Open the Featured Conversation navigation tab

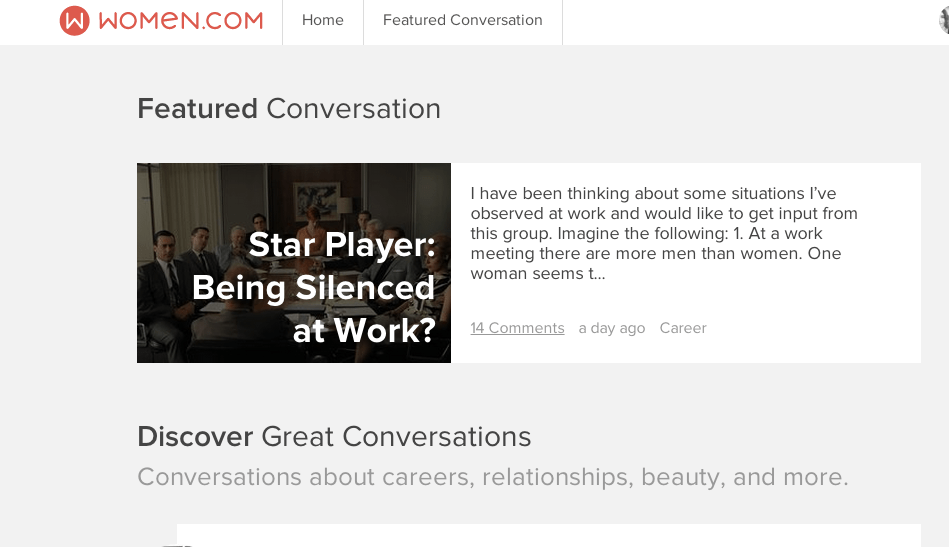click(462, 21)
